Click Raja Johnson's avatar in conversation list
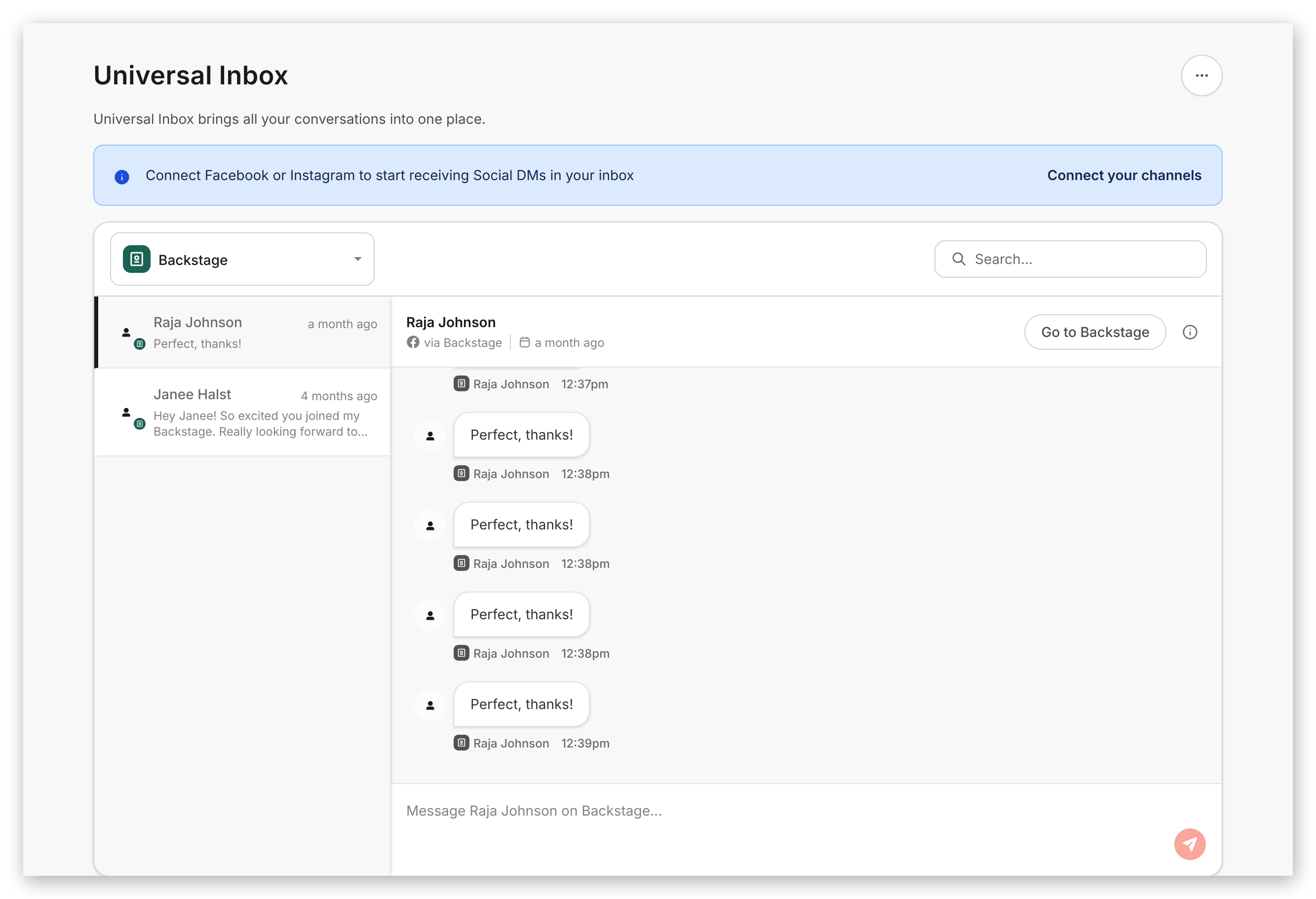Viewport: 1316px width, 899px height. pos(126,332)
